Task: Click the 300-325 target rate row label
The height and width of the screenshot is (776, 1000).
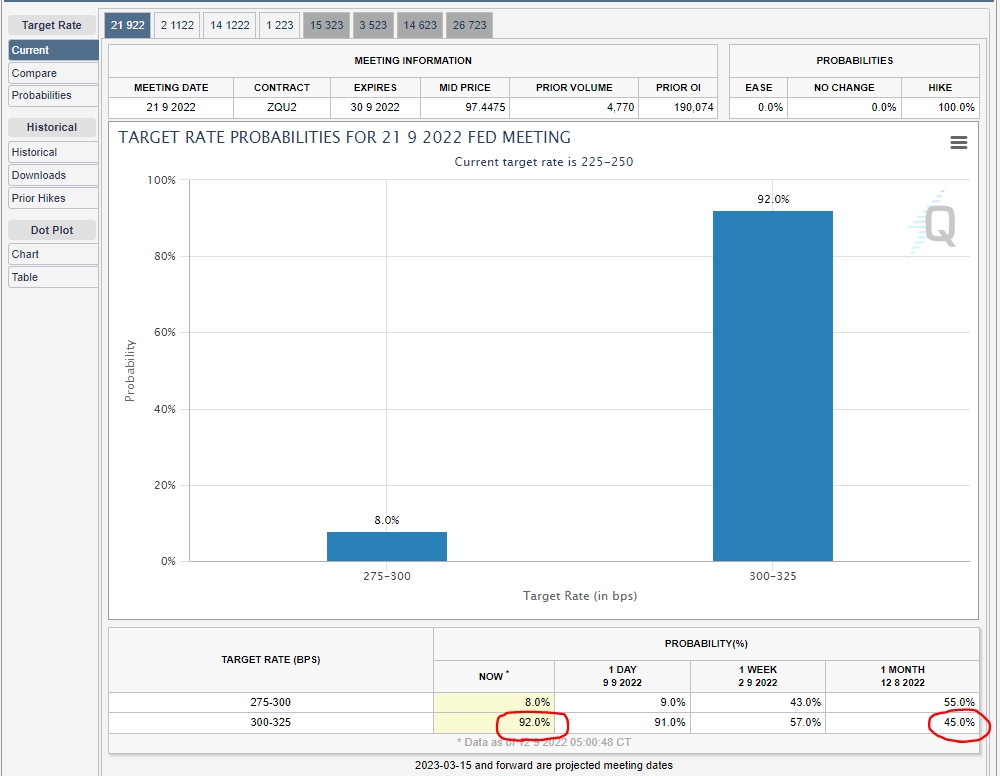Action: 270,722
